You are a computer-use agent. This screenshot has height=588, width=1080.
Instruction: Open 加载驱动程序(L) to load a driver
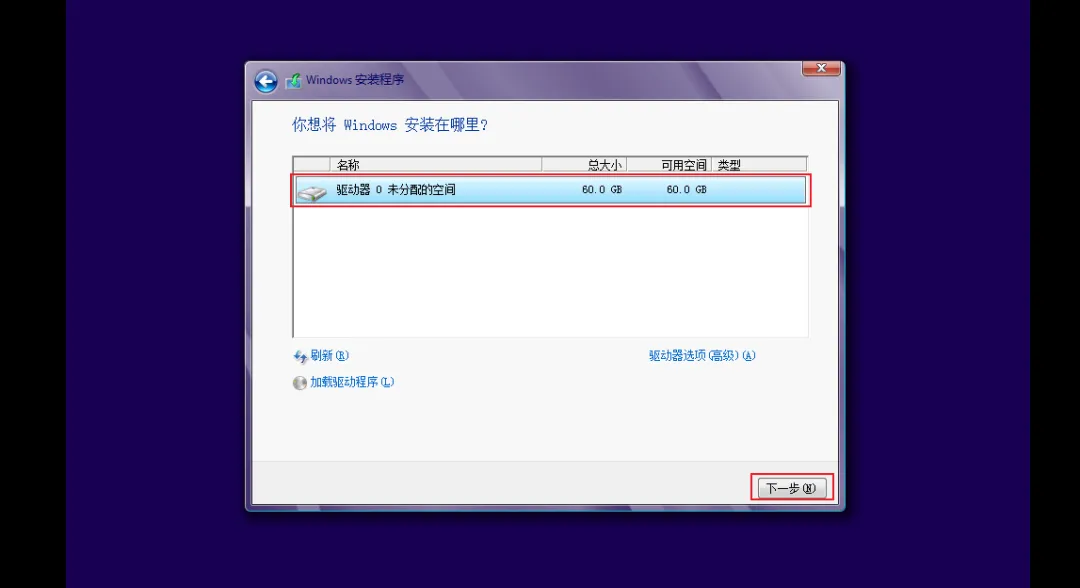[x=352, y=382]
